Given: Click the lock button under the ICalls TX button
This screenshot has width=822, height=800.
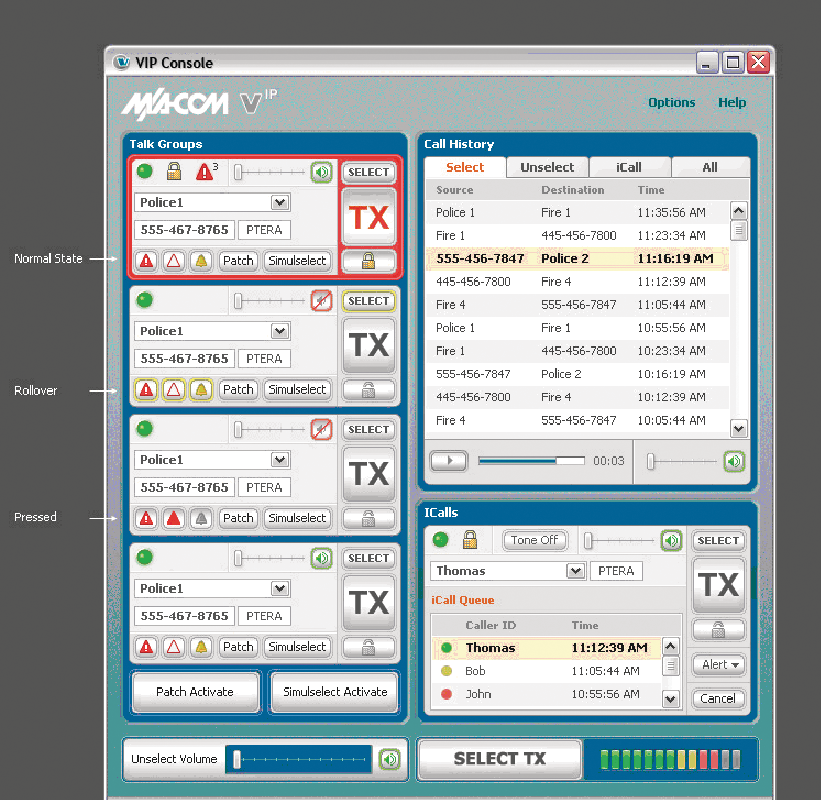Looking at the screenshot, I should click(718, 630).
